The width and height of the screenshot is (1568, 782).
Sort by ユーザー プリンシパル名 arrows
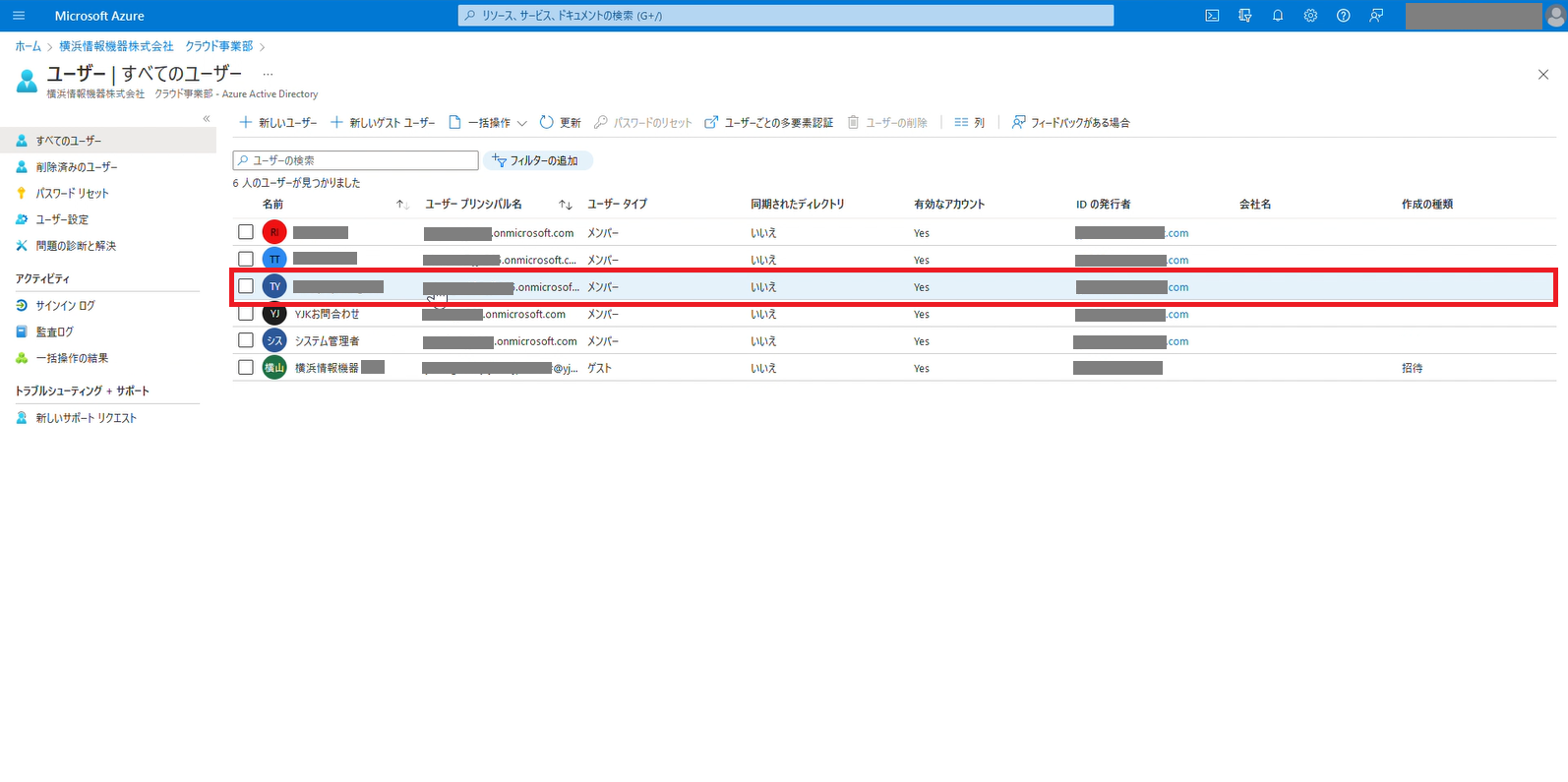[x=566, y=205]
